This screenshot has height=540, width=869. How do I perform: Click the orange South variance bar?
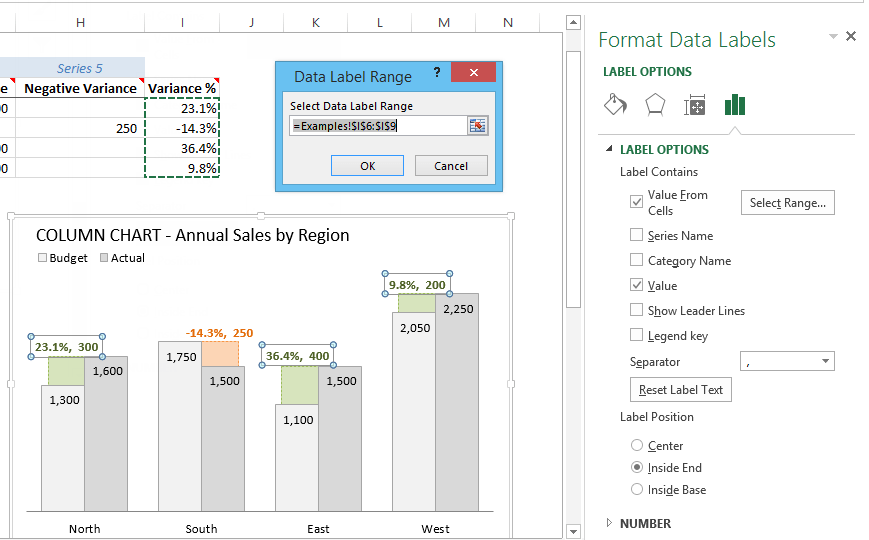pos(220,354)
